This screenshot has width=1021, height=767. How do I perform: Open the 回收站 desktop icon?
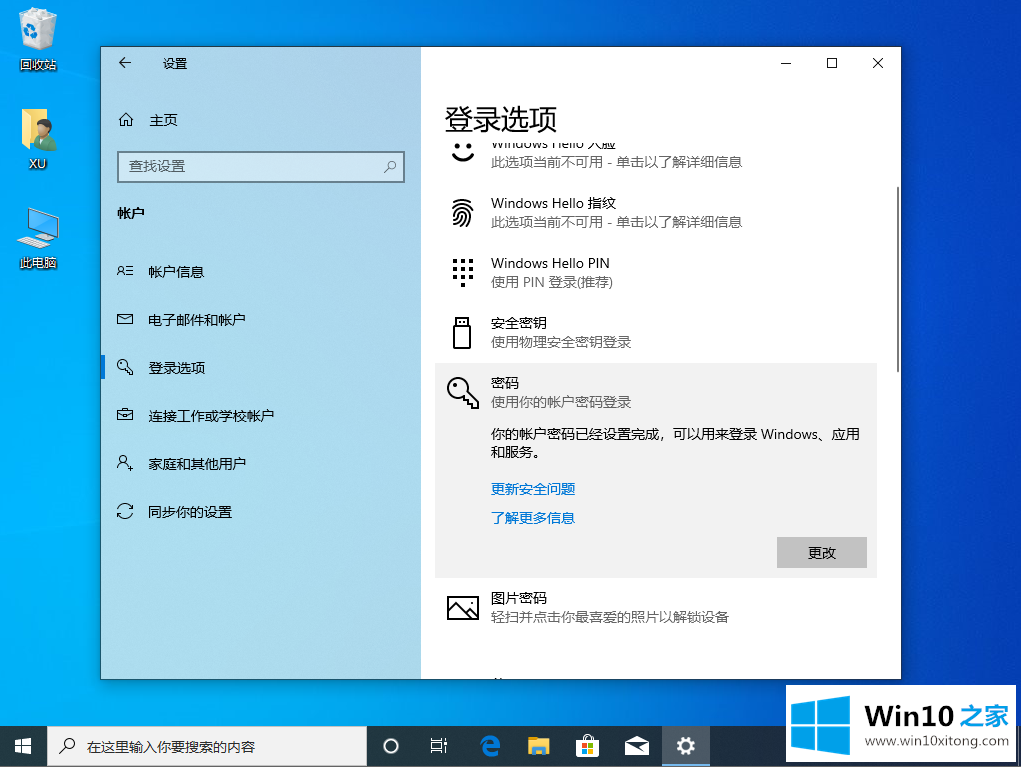point(38,40)
